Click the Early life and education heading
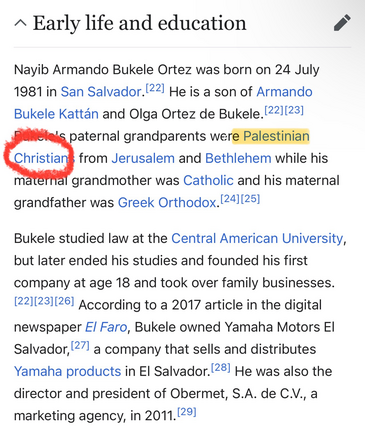 [x=139, y=23]
